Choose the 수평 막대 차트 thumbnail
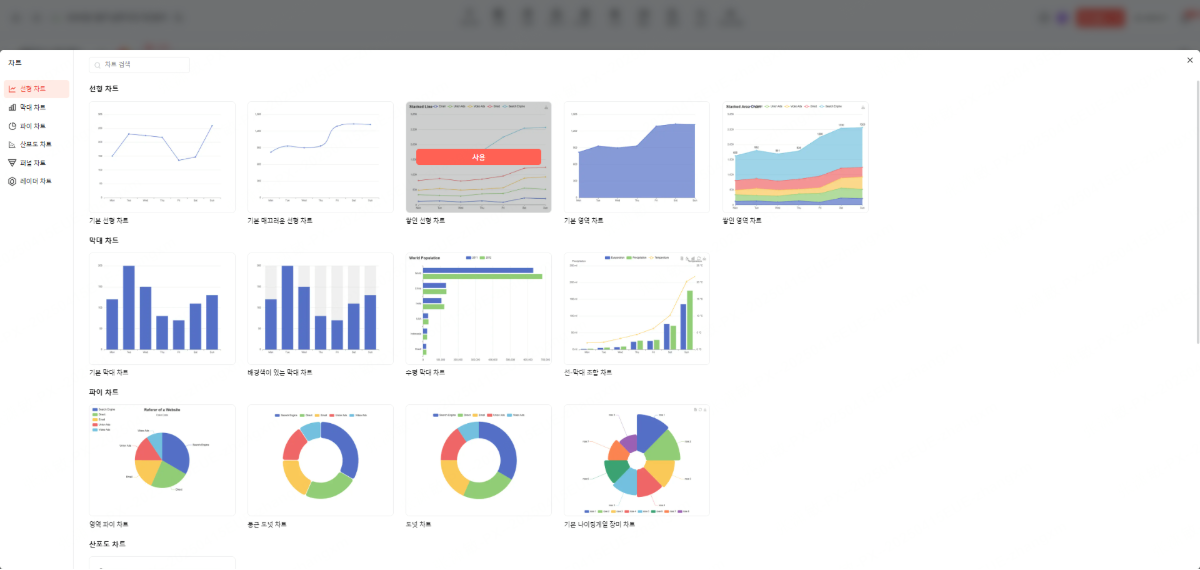Image resolution: width=1200 pixels, height=570 pixels. point(478,308)
